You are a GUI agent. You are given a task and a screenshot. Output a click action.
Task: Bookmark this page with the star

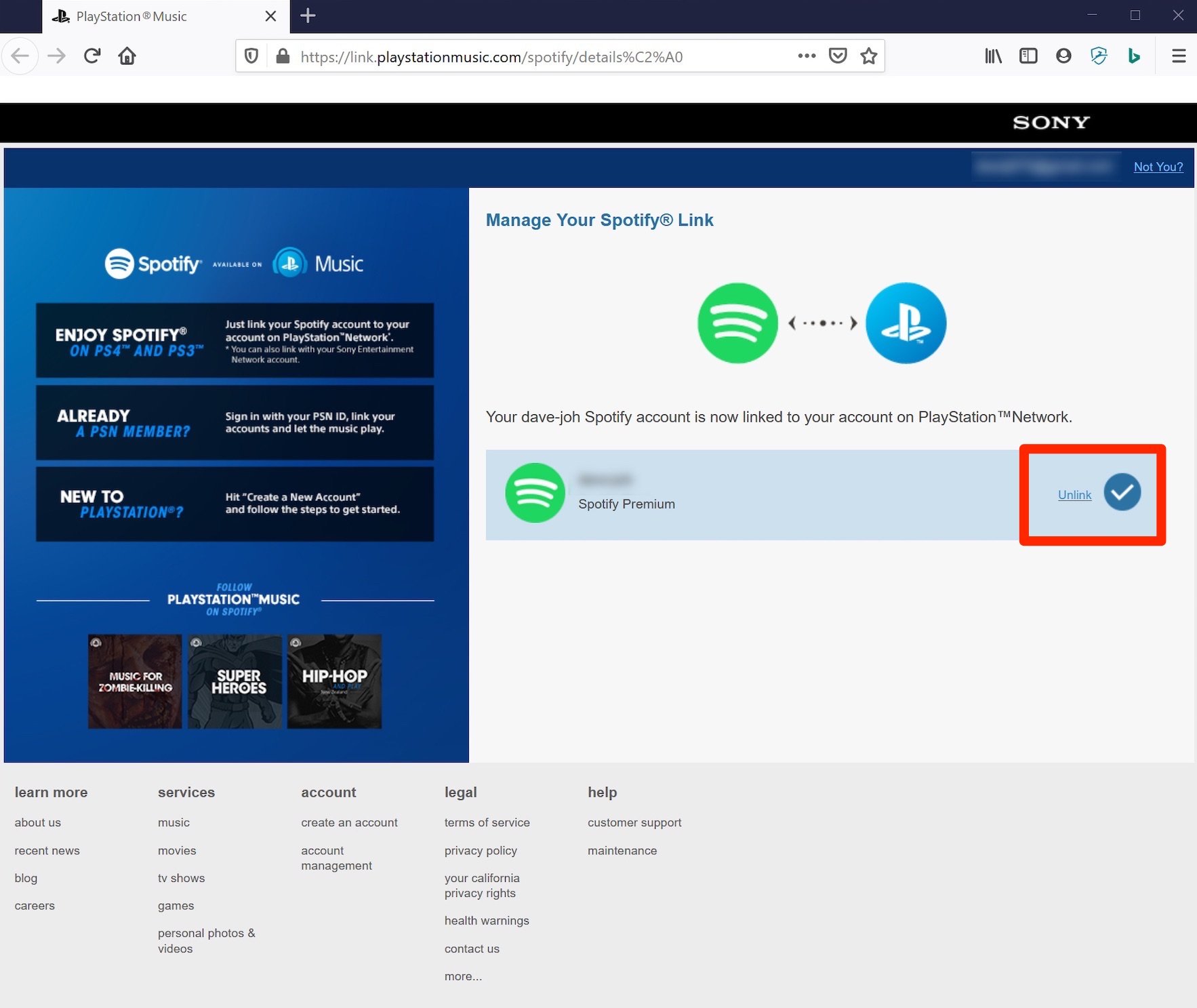(868, 56)
